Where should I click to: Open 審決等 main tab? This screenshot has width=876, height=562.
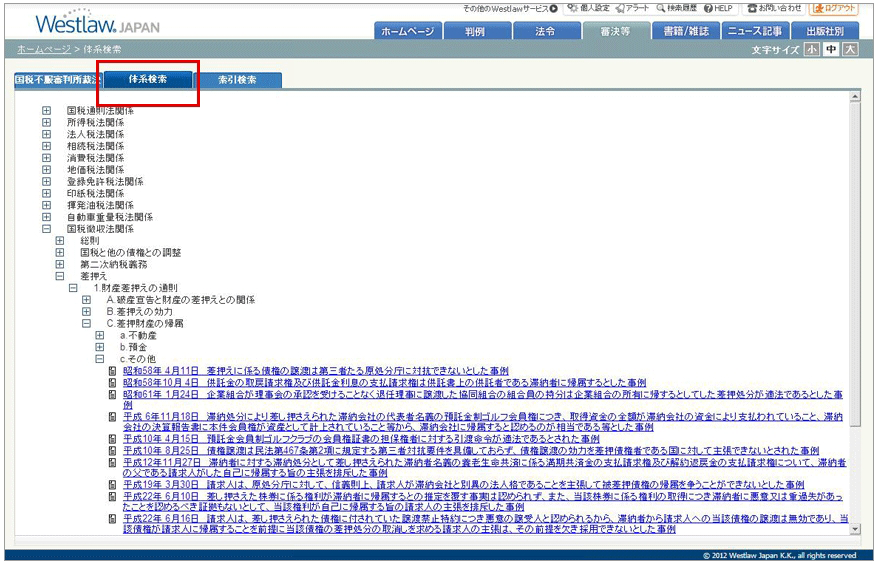pos(616,31)
